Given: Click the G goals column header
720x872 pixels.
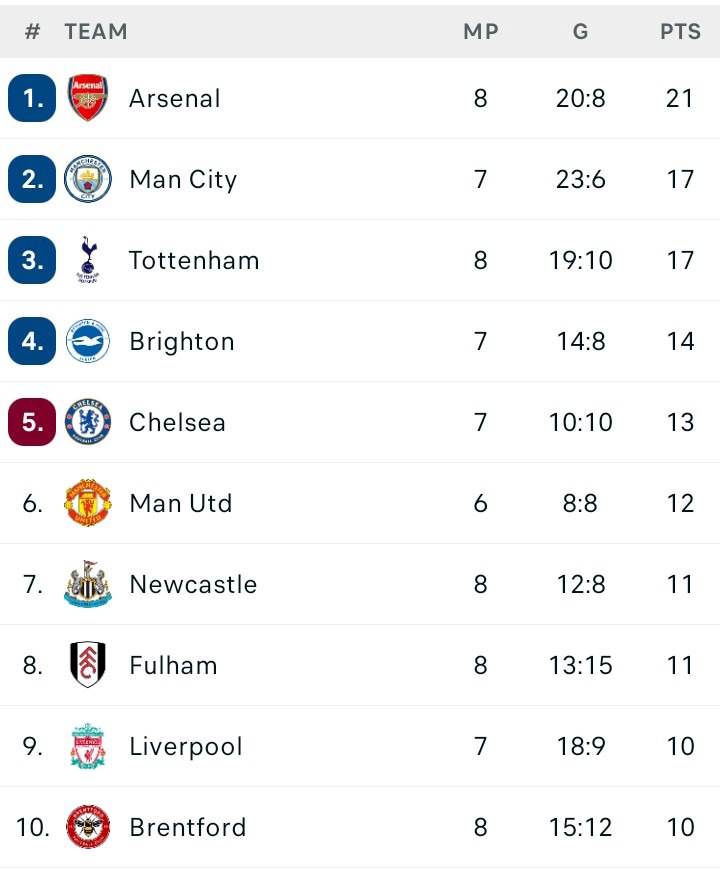Looking at the screenshot, I should 580,32.
